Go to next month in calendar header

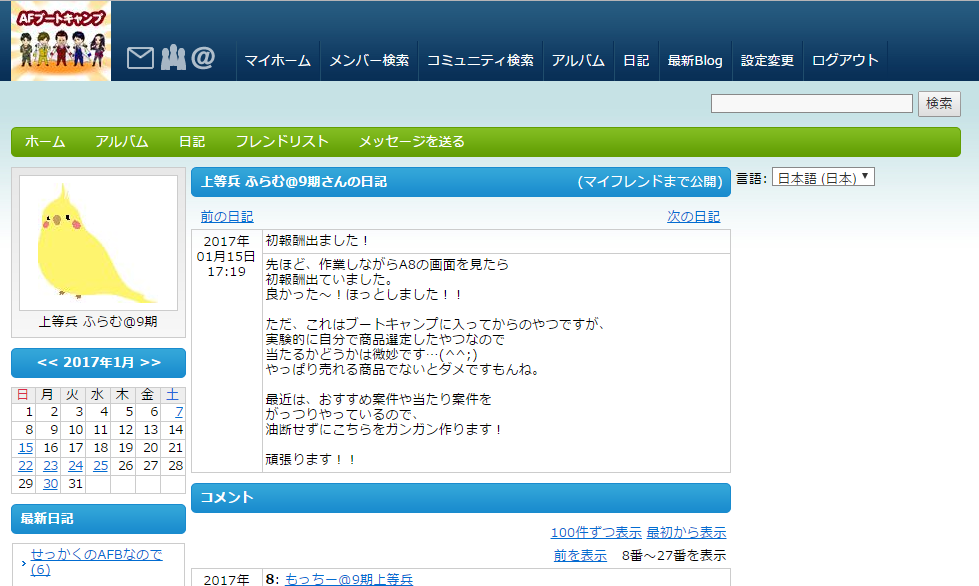click(x=150, y=362)
